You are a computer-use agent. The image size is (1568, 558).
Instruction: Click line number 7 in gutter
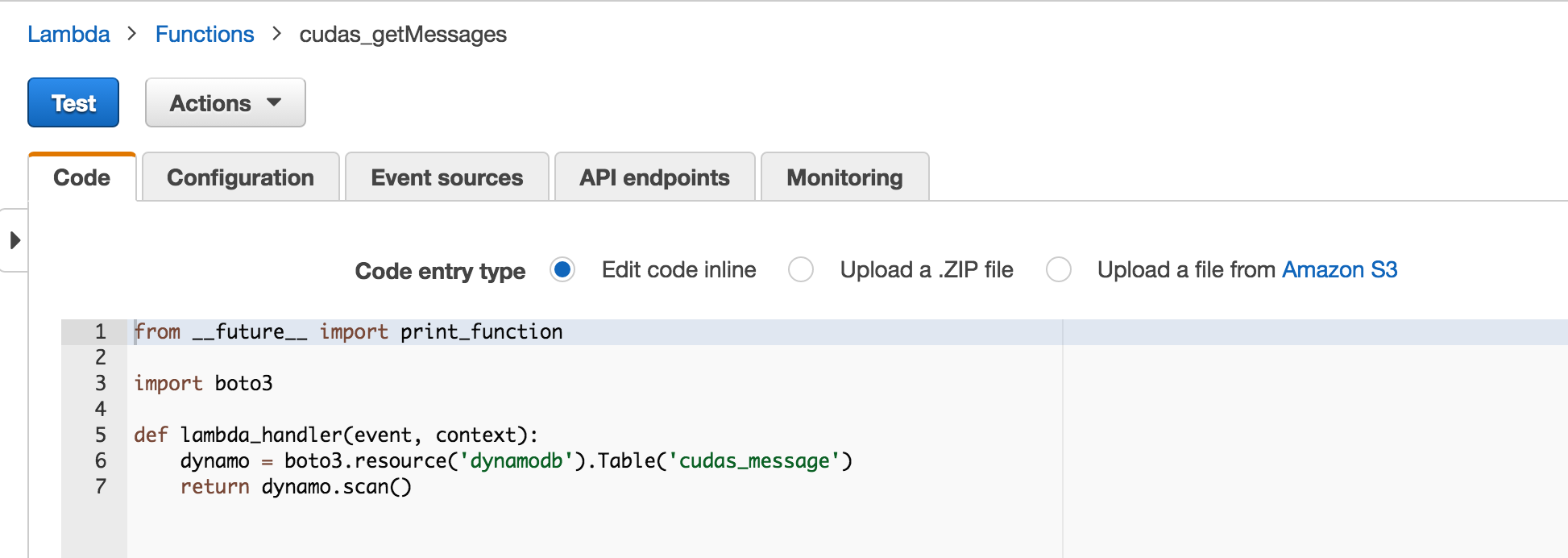click(x=101, y=486)
